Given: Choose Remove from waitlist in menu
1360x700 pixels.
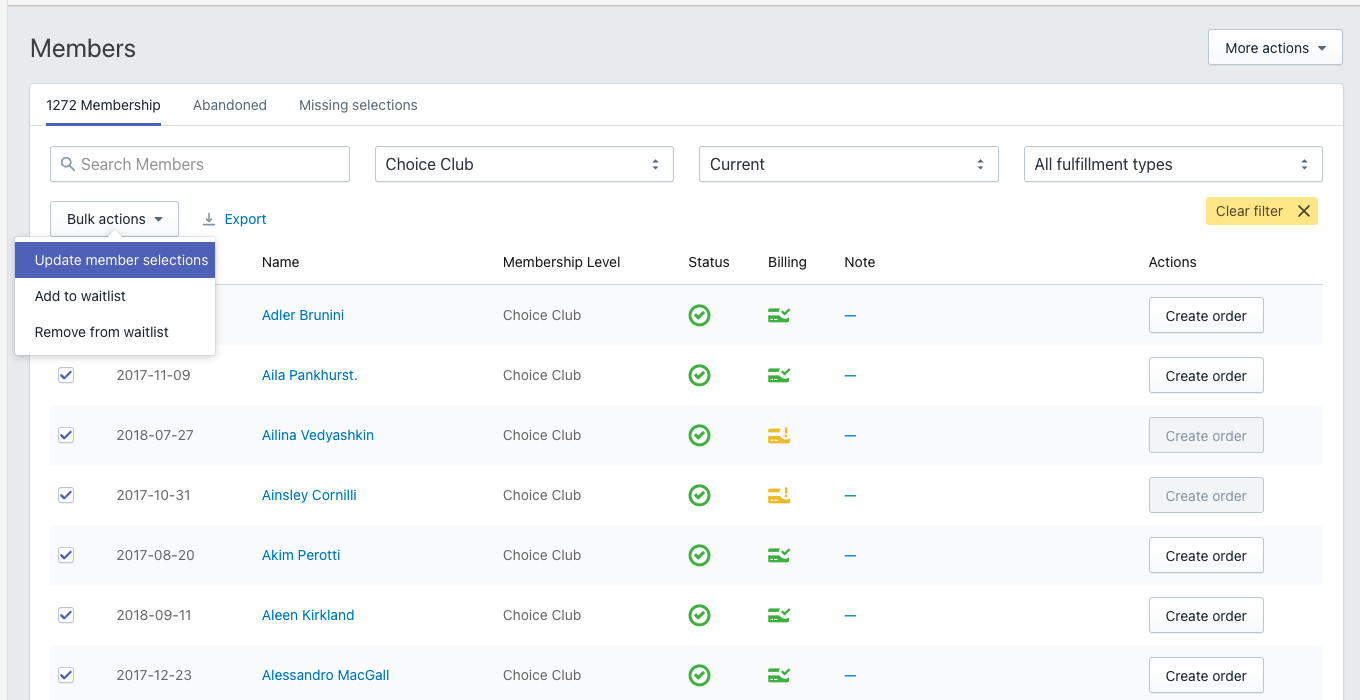Looking at the screenshot, I should [x=102, y=332].
